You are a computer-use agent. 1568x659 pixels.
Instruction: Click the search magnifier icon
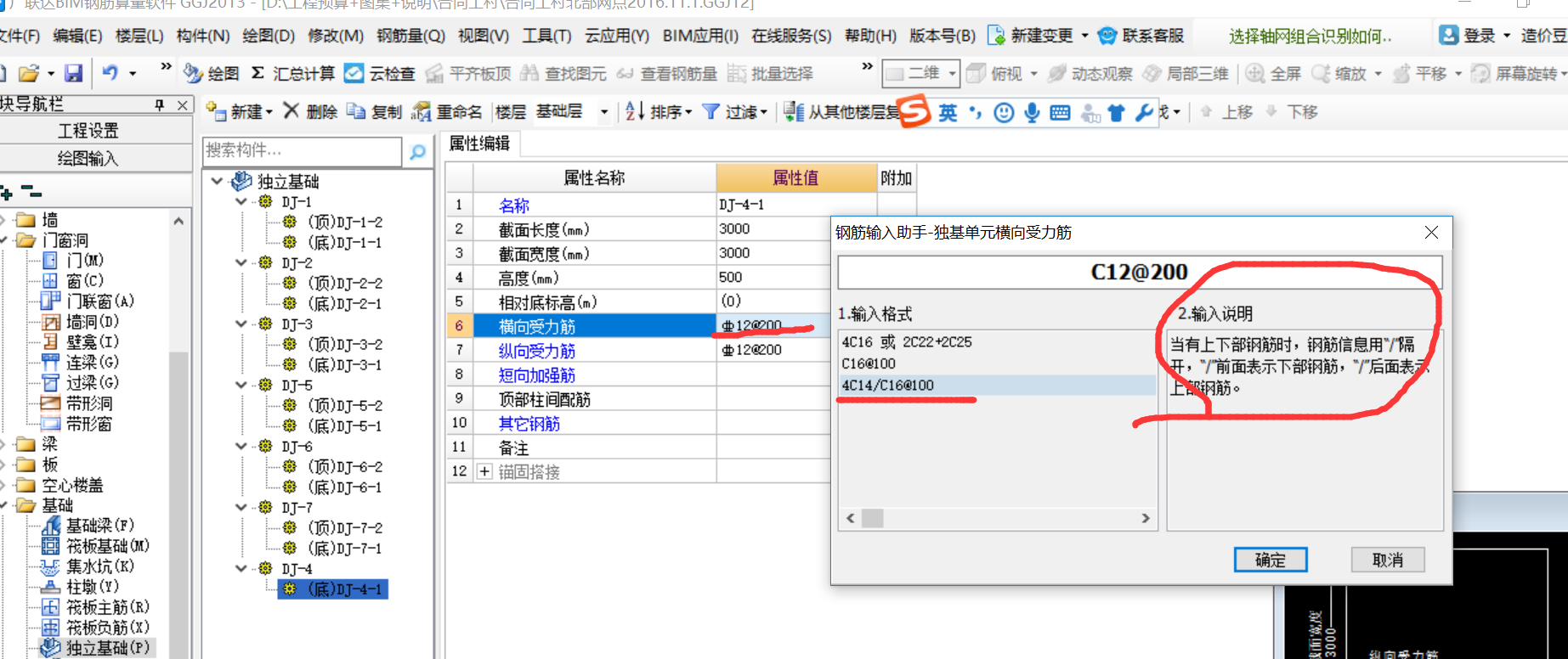[417, 152]
